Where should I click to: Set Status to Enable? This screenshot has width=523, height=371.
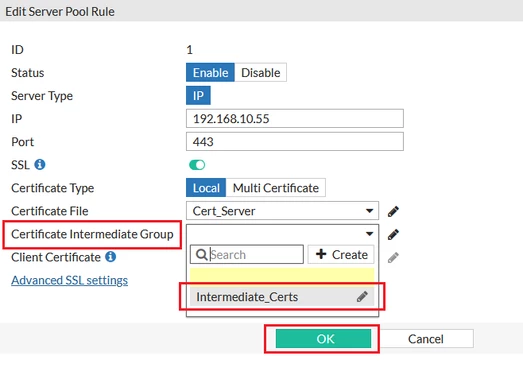tap(210, 72)
